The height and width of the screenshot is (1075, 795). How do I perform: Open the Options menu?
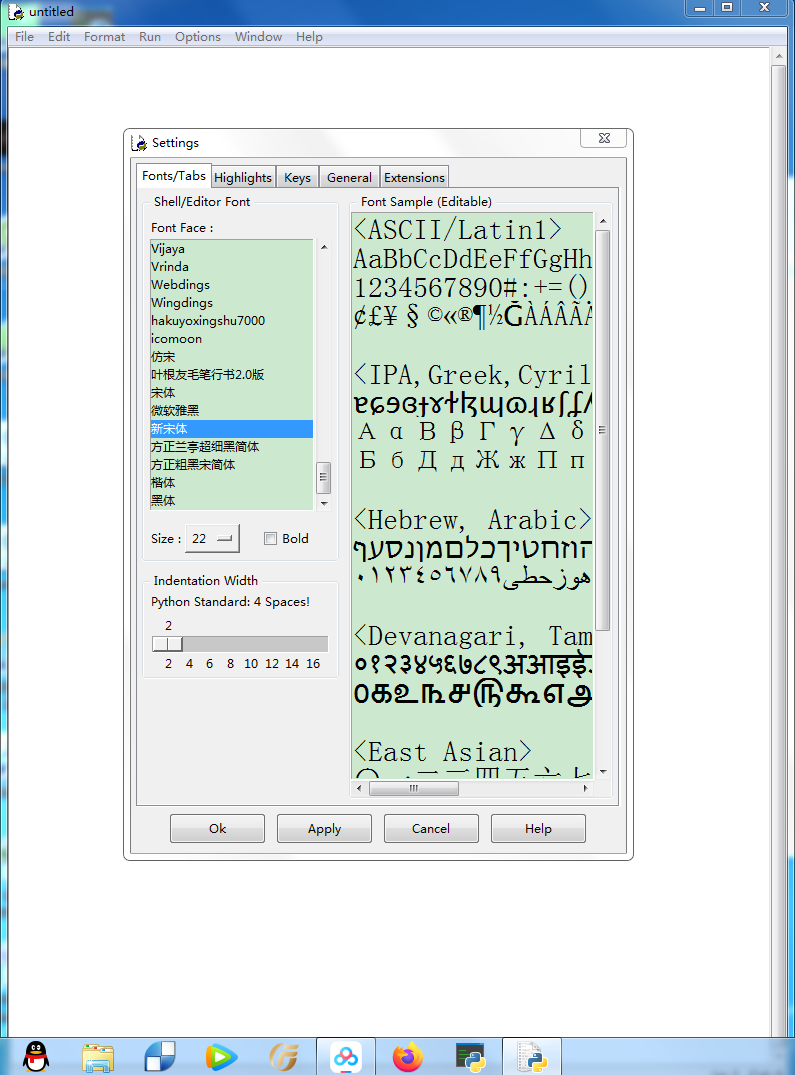point(197,36)
